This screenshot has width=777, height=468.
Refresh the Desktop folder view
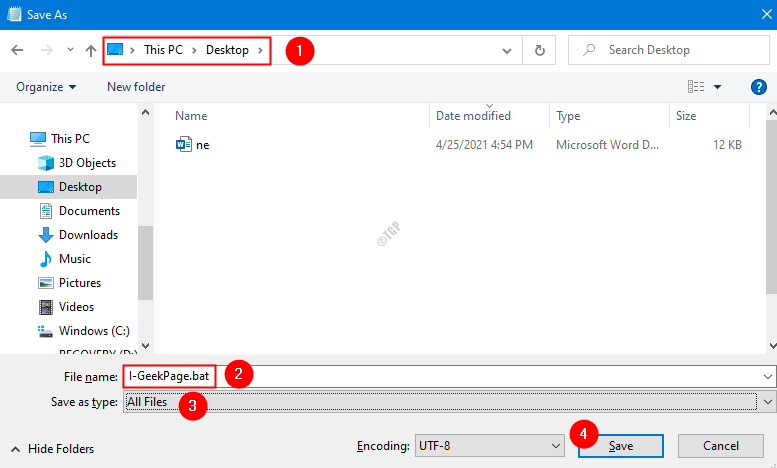point(540,50)
